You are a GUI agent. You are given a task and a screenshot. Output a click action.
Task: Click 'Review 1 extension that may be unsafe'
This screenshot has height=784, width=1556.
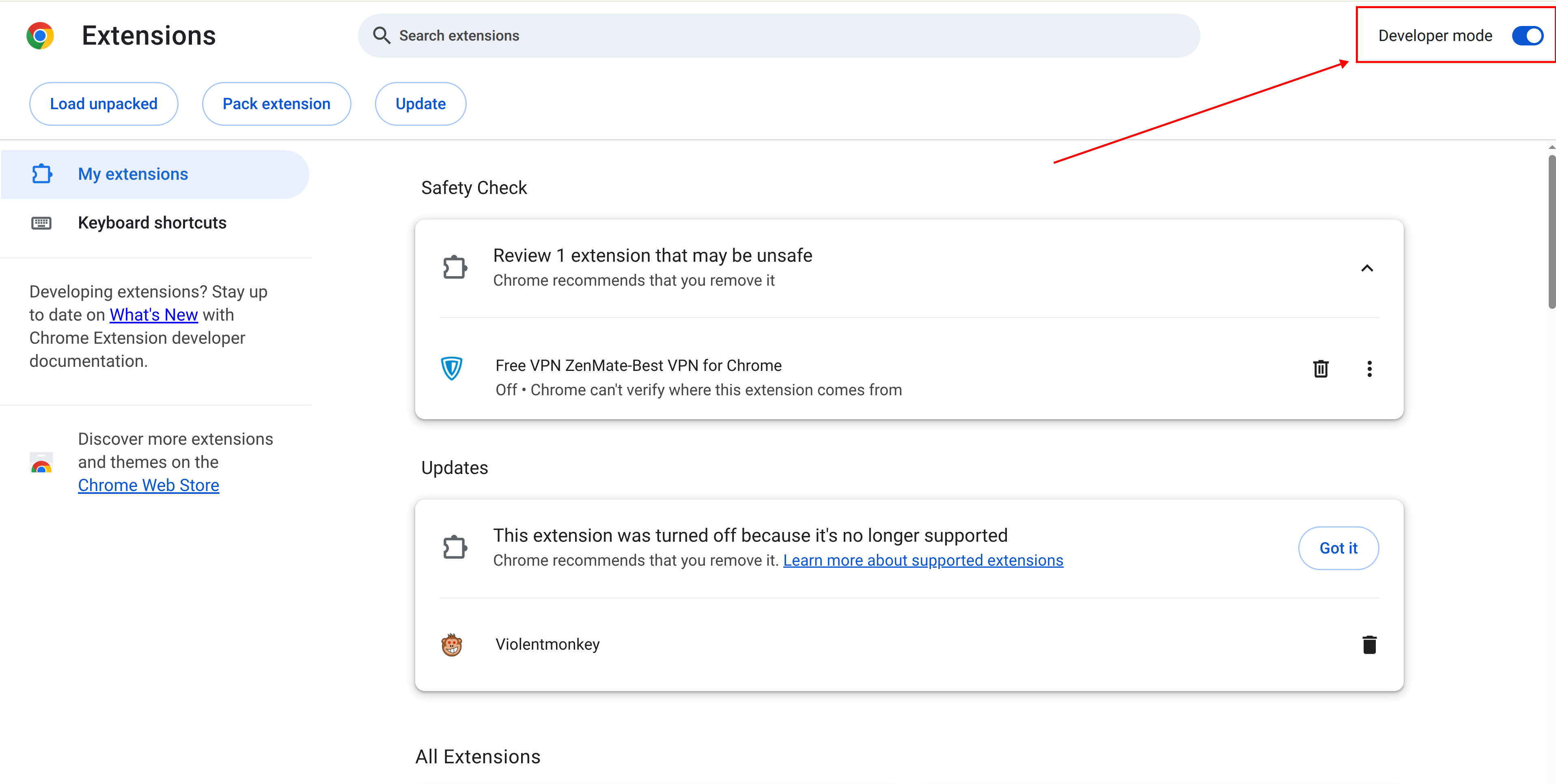click(x=652, y=256)
